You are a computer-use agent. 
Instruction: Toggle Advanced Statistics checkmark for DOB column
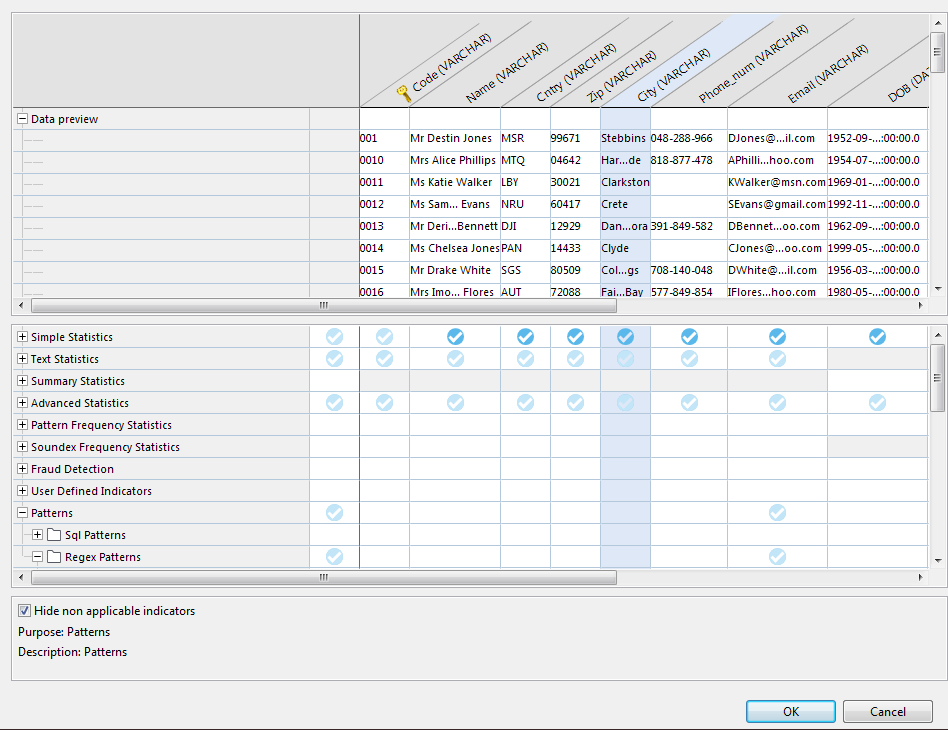coord(877,403)
